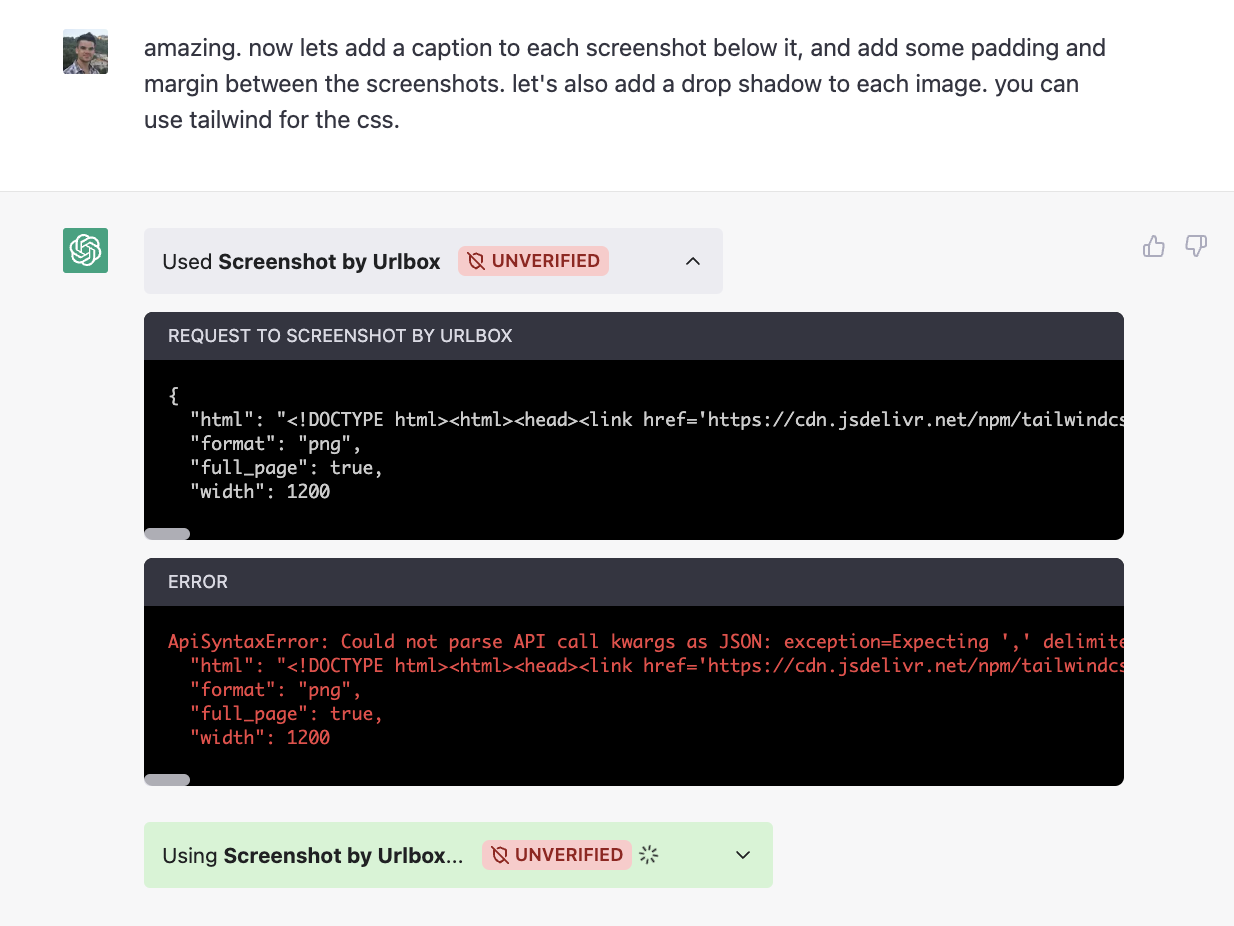Click "width": 1200 in the request block
This screenshot has width=1234, height=926.
260,491
